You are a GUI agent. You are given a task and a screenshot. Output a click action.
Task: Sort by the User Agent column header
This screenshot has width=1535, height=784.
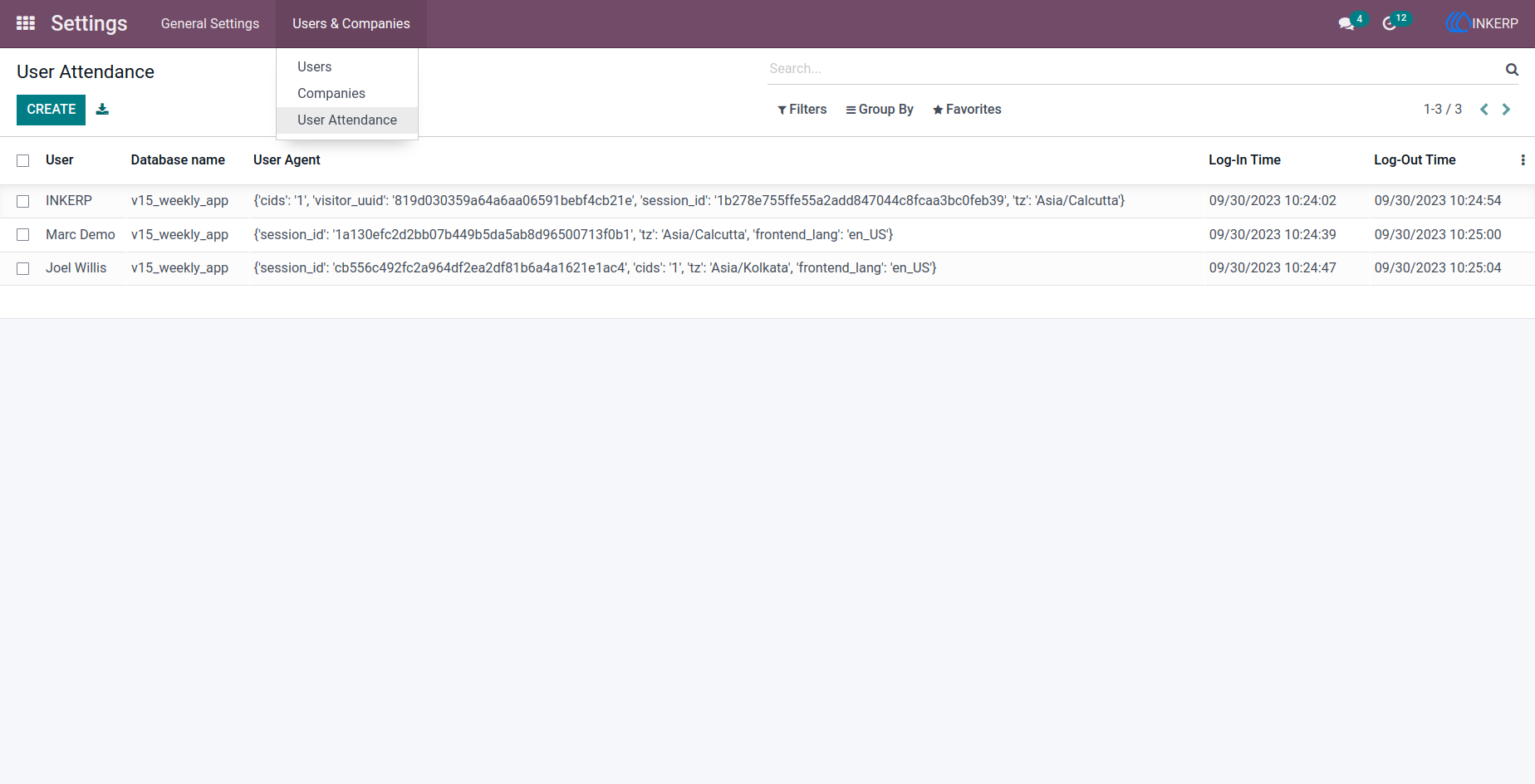pos(287,160)
